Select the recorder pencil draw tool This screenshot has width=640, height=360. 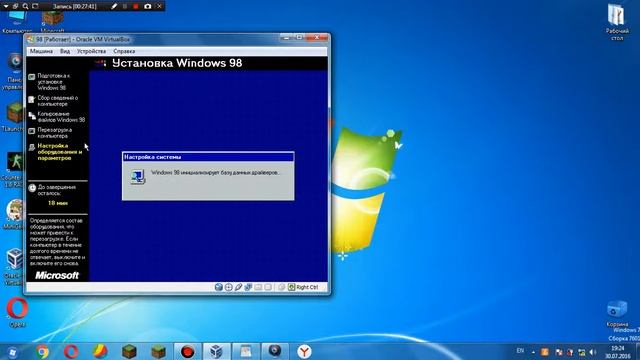(x=114, y=6)
